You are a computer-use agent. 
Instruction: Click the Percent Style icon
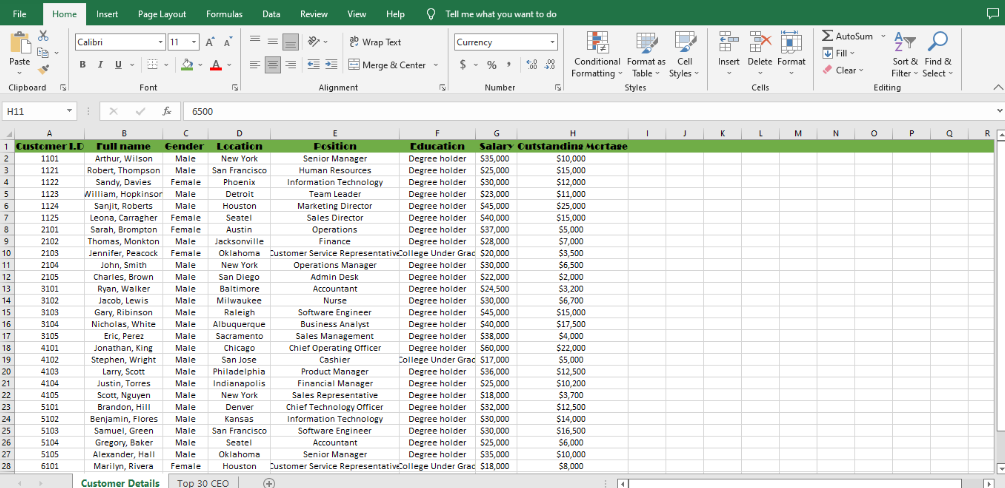tap(492, 65)
